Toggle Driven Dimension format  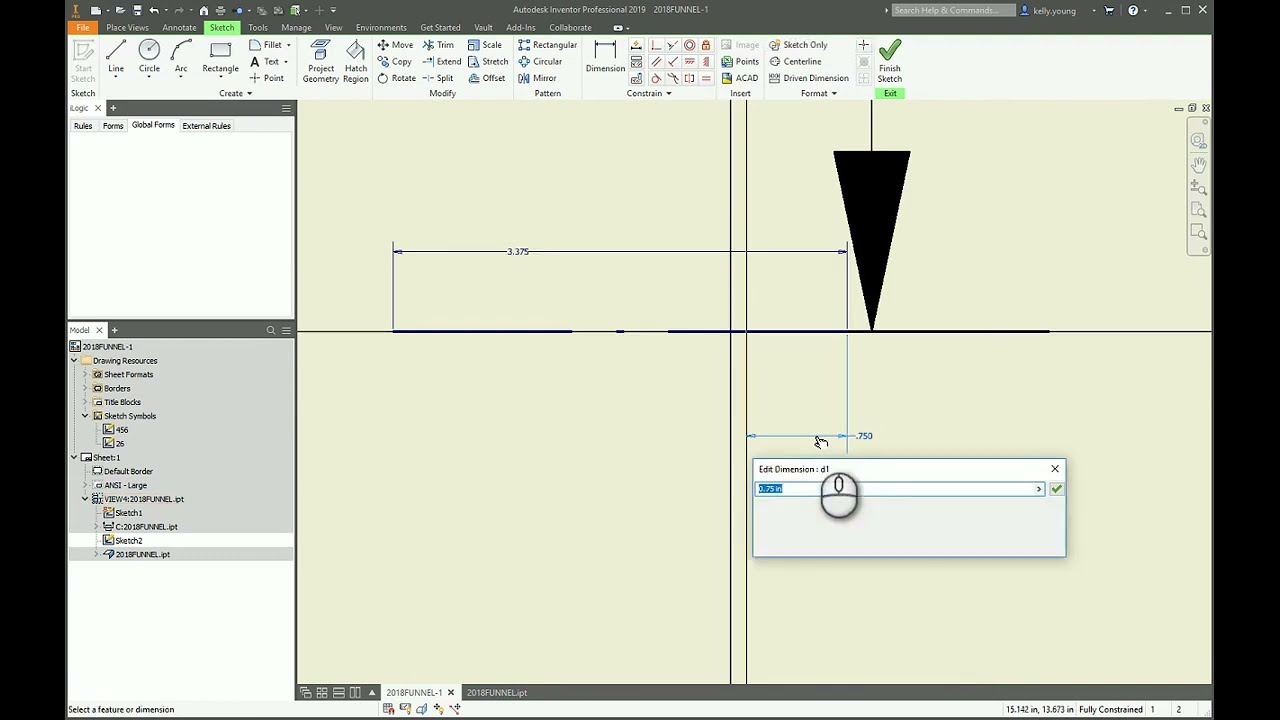[809, 78]
